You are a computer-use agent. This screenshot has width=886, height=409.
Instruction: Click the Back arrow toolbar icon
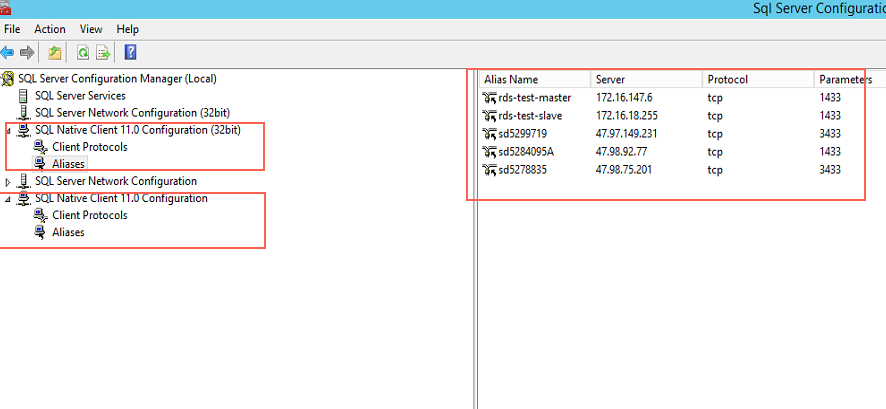pos(7,53)
